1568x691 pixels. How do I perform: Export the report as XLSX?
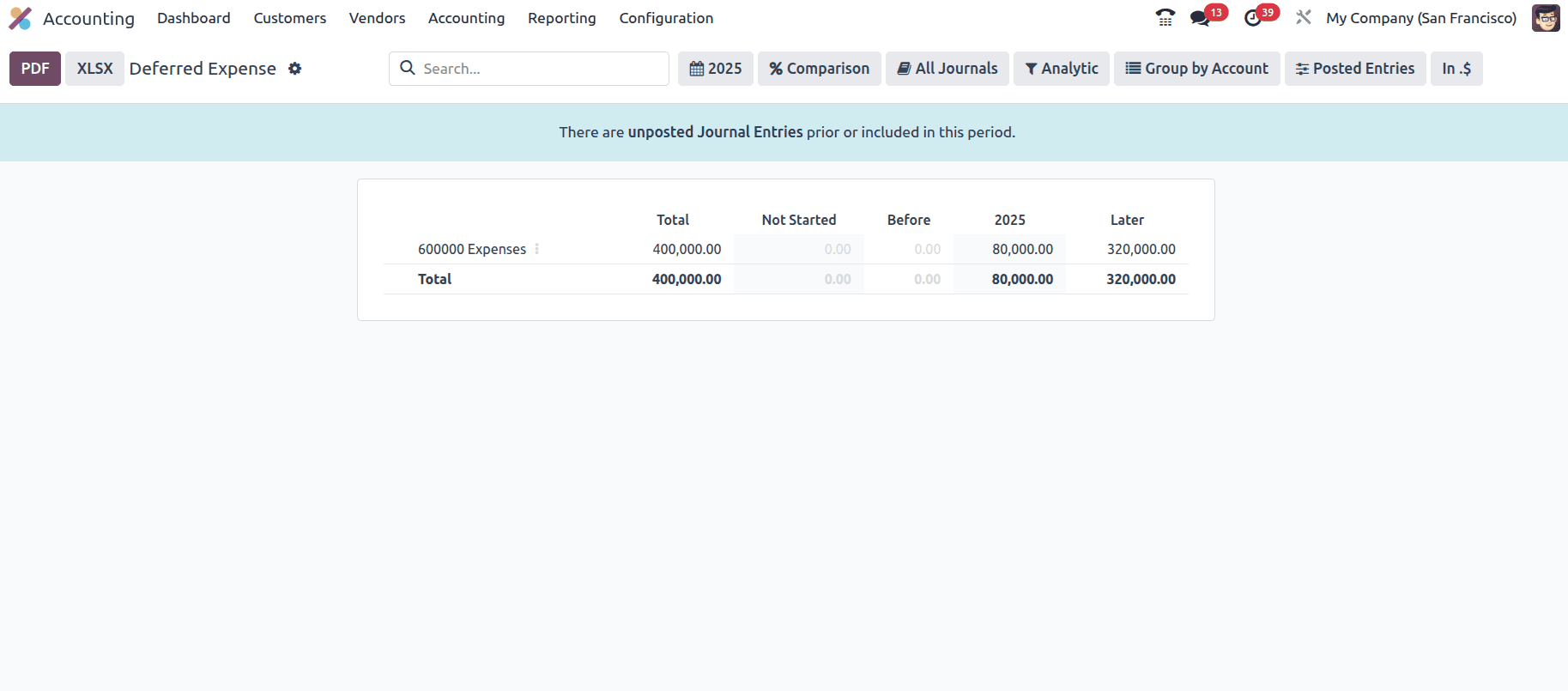tap(95, 69)
